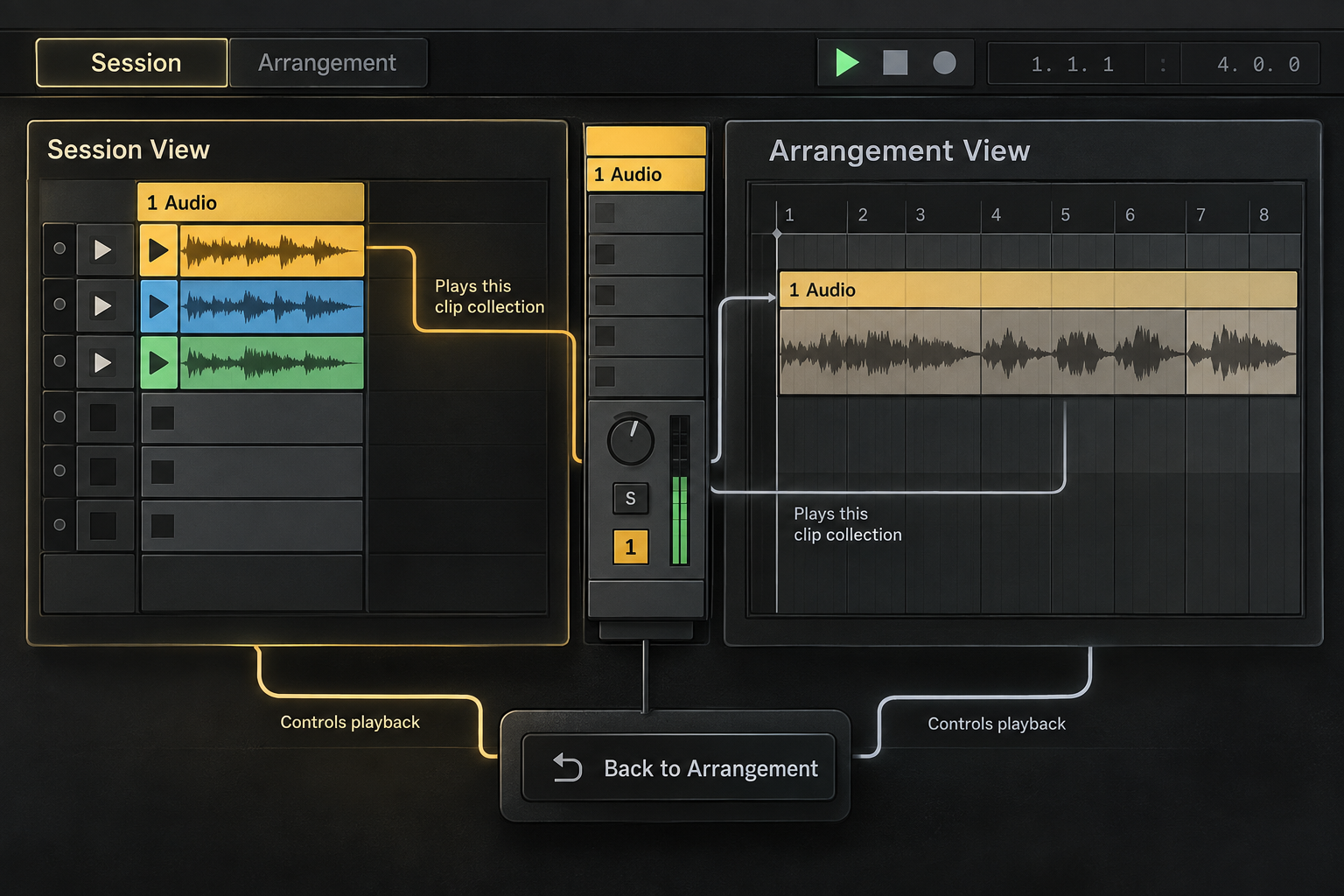The height and width of the screenshot is (896, 1344).
Task: Click bar 3 on the arrangement ruler
Action: click(x=920, y=214)
